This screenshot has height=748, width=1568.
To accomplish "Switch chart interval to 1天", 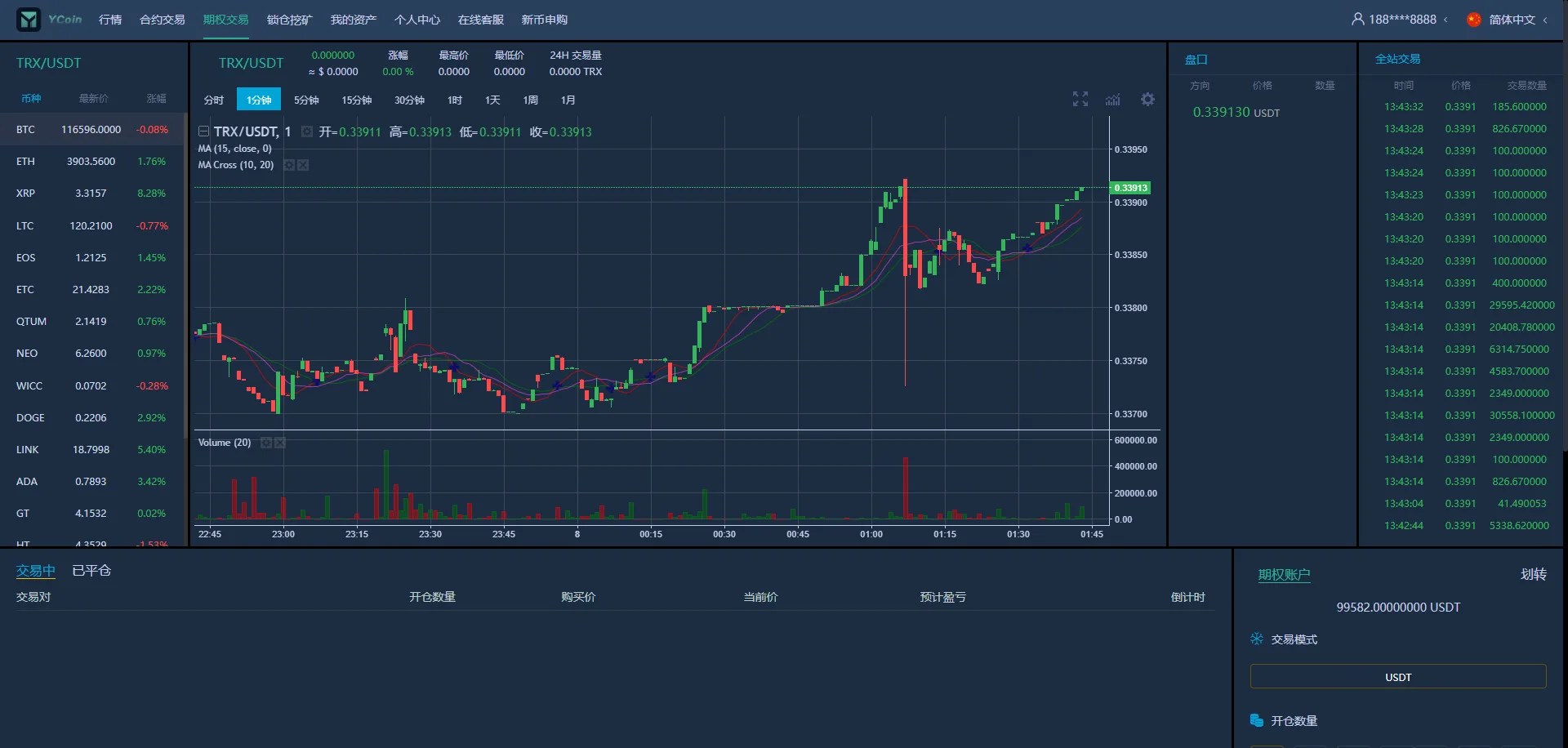I will pos(492,100).
